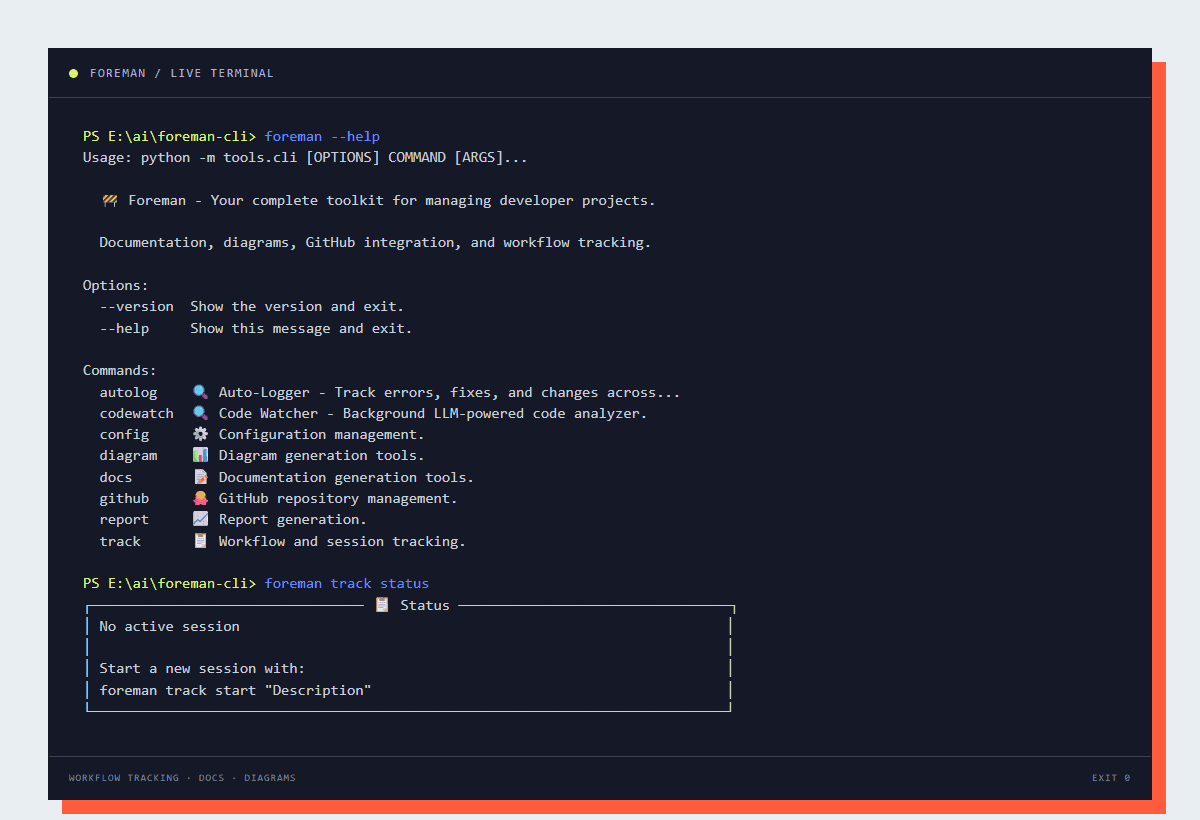The width and height of the screenshot is (1200, 820).
Task: Click the magnifier icon next to Code Watcher
Action: pos(200,413)
